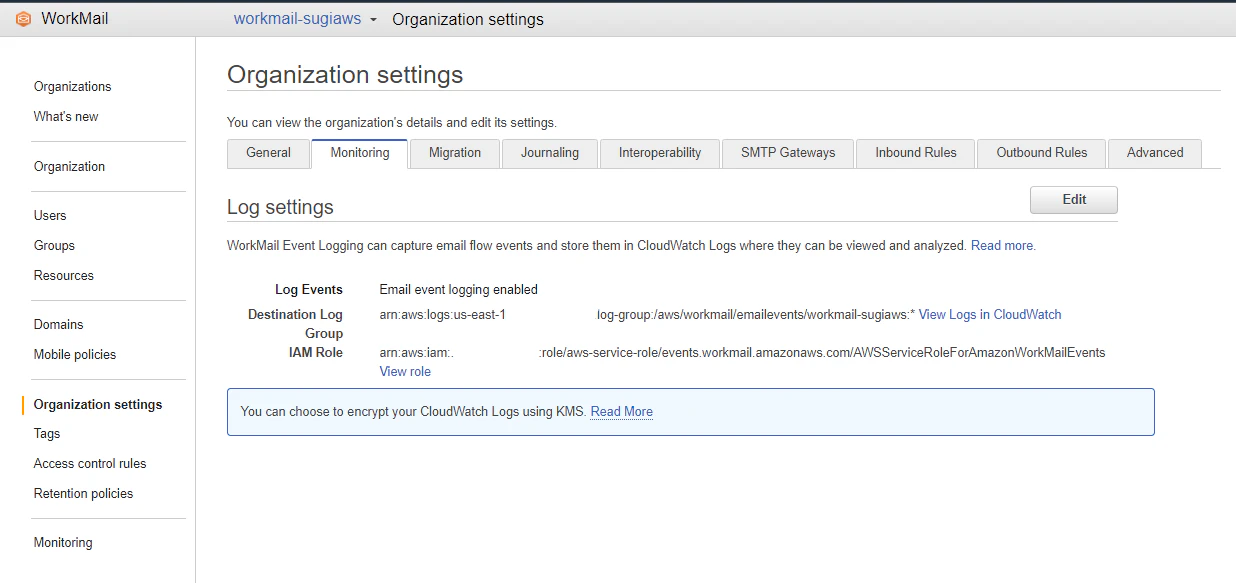
Task: Switch to the Advanced tab
Action: click(1155, 153)
